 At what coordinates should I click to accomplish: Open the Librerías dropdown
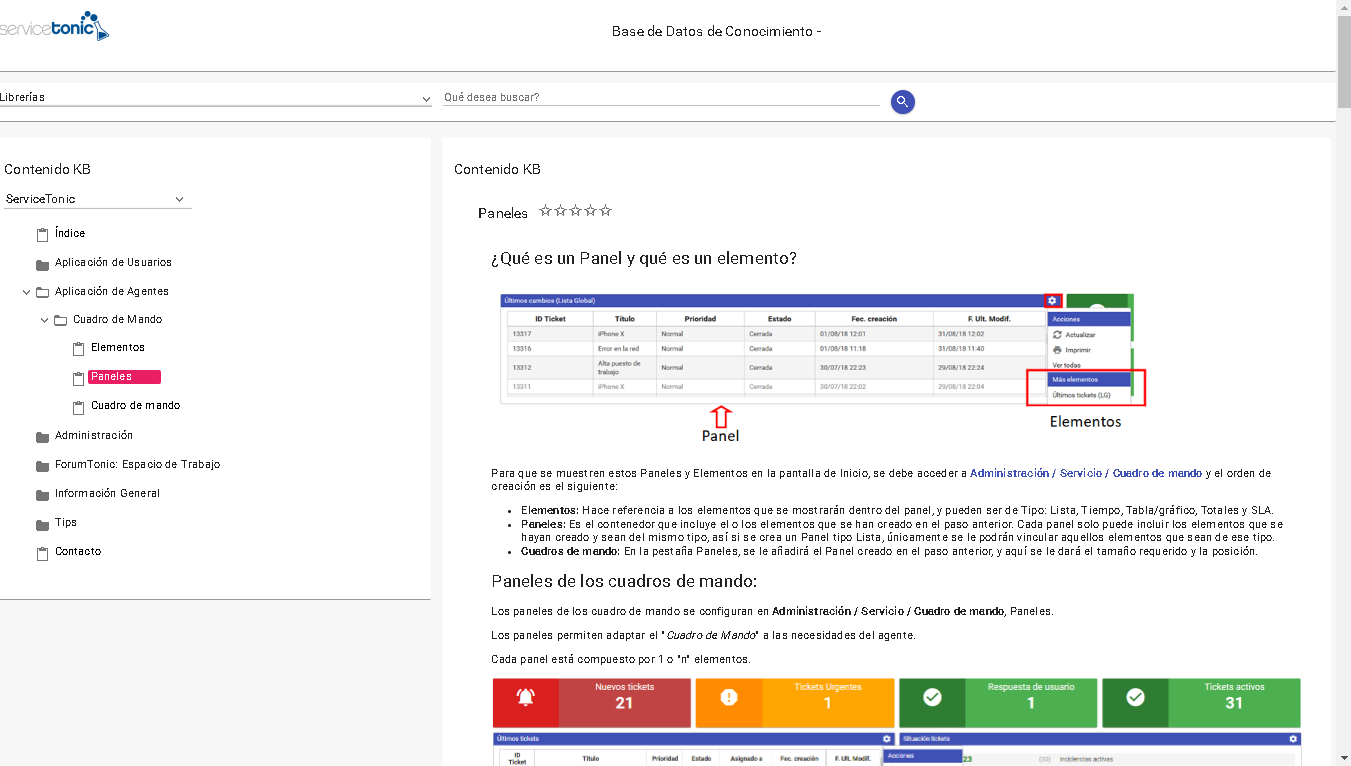click(x=216, y=98)
